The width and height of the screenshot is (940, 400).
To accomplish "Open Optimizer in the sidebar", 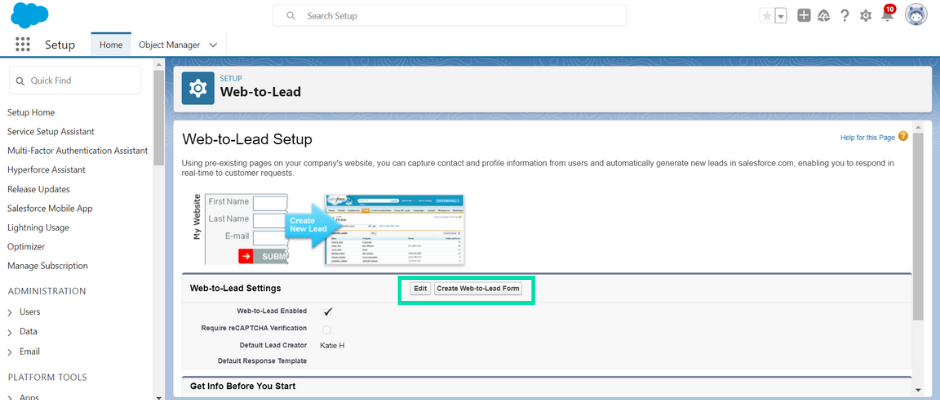I will pos(26,246).
